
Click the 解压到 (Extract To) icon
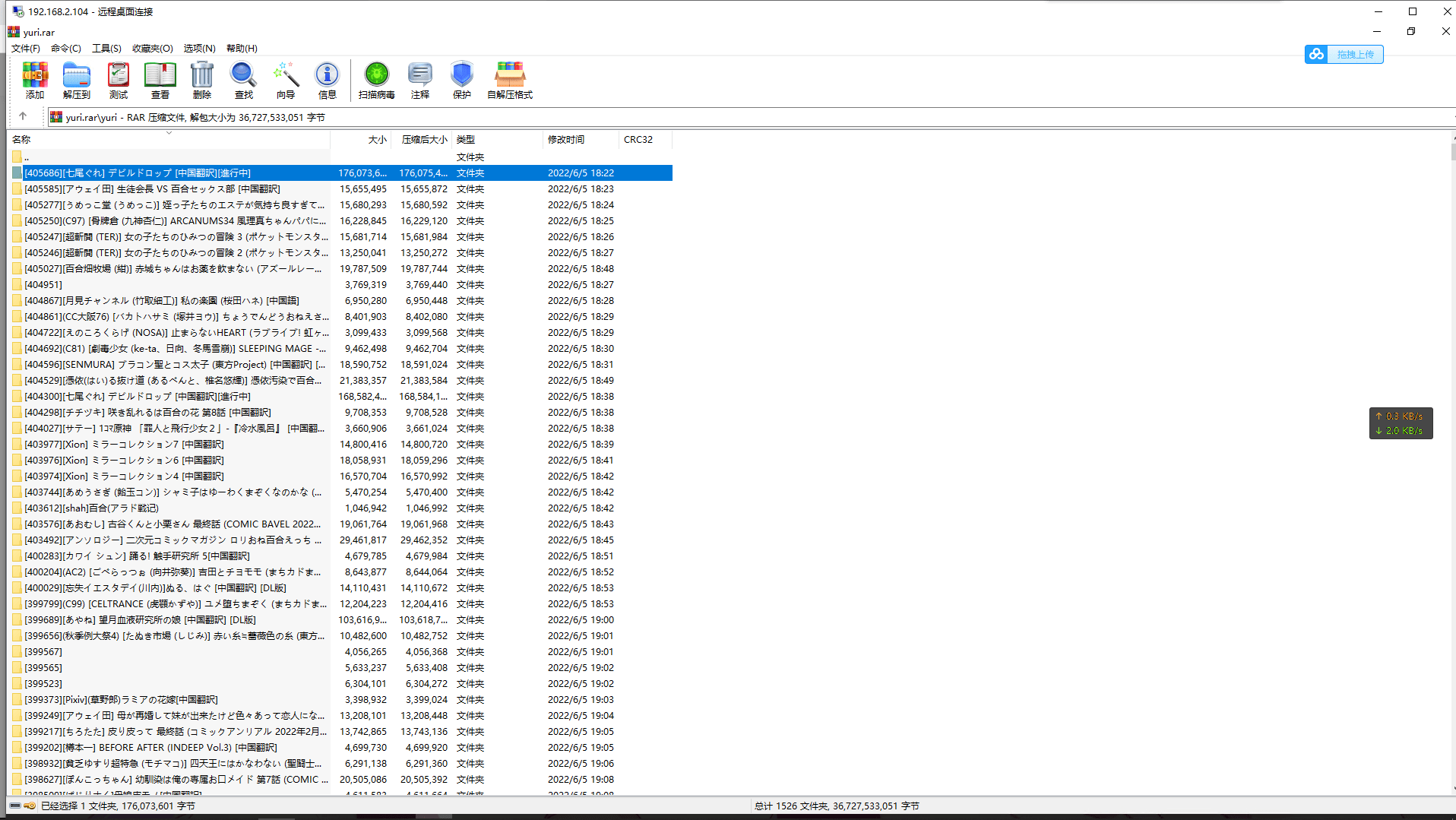pyautogui.click(x=76, y=80)
